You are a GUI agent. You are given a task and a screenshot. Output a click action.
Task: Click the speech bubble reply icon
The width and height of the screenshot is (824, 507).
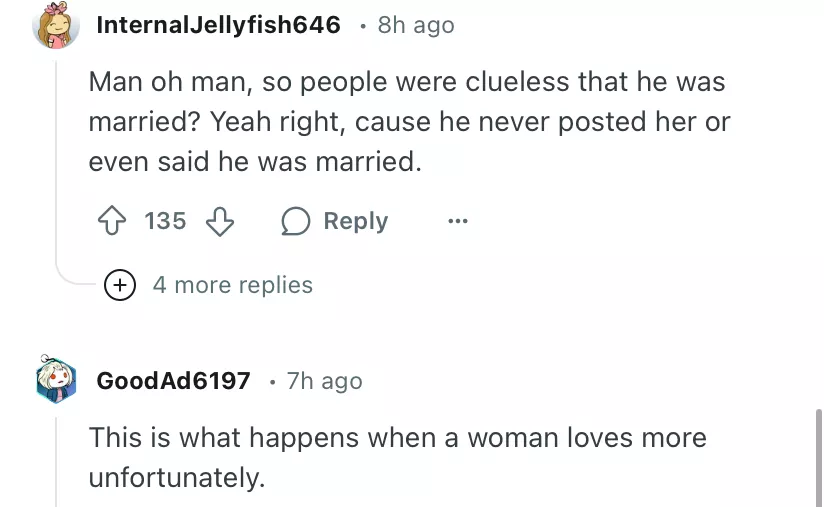pos(296,221)
